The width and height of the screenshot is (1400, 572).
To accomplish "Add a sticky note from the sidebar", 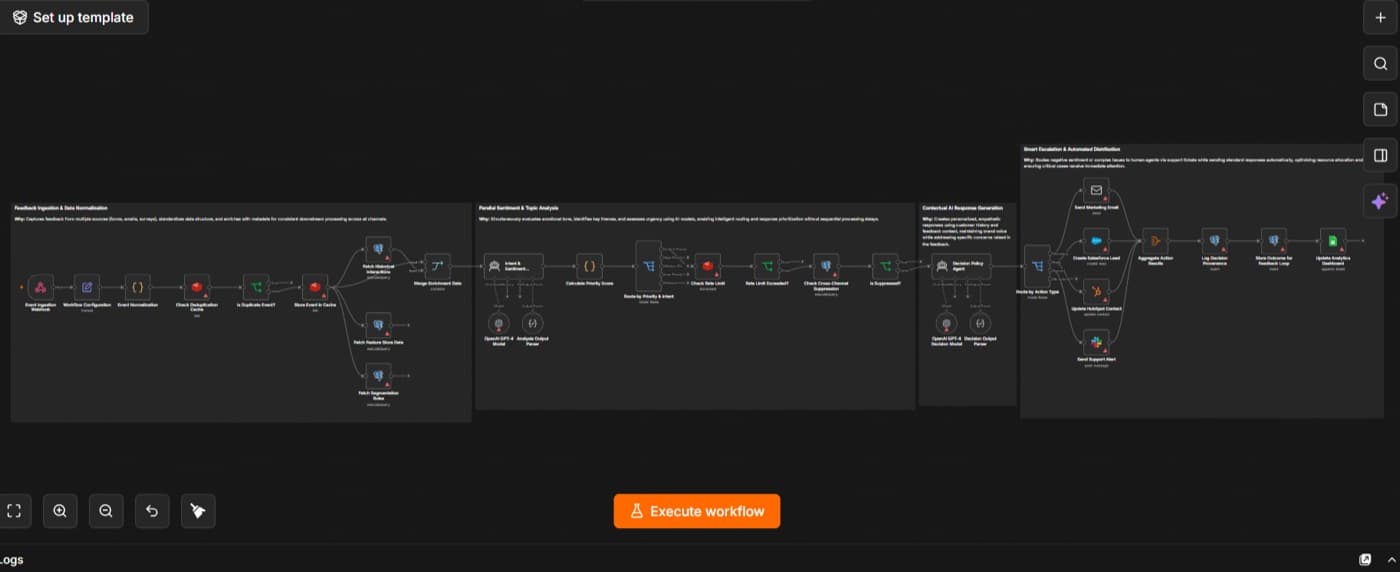I will [1380, 110].
